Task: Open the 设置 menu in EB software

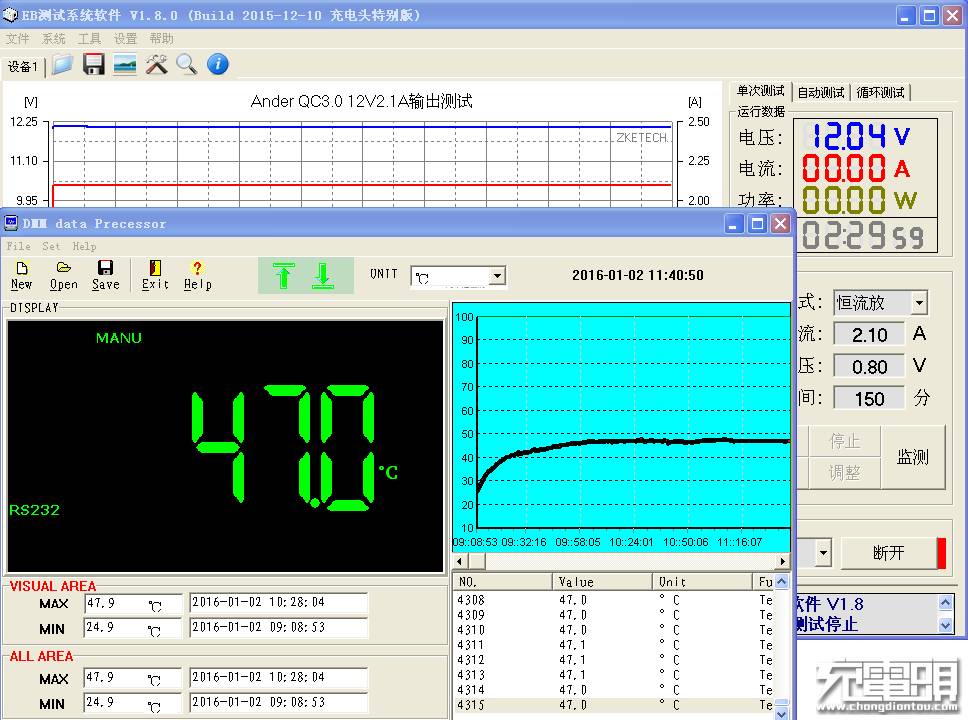Action: (x=125, y=39)
